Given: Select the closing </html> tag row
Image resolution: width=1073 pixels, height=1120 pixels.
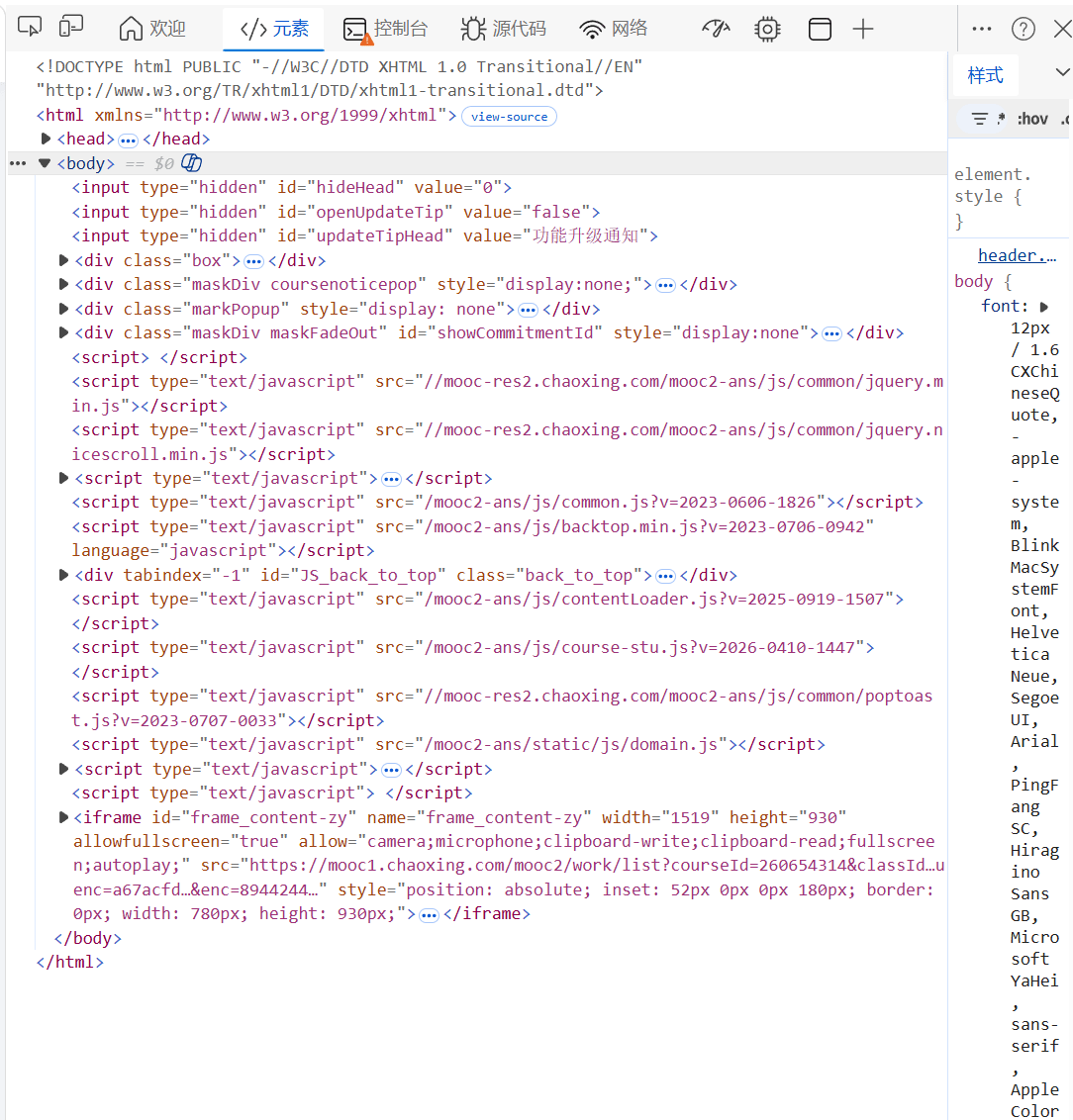Looking at the screenshot, I should pos(70,962).
